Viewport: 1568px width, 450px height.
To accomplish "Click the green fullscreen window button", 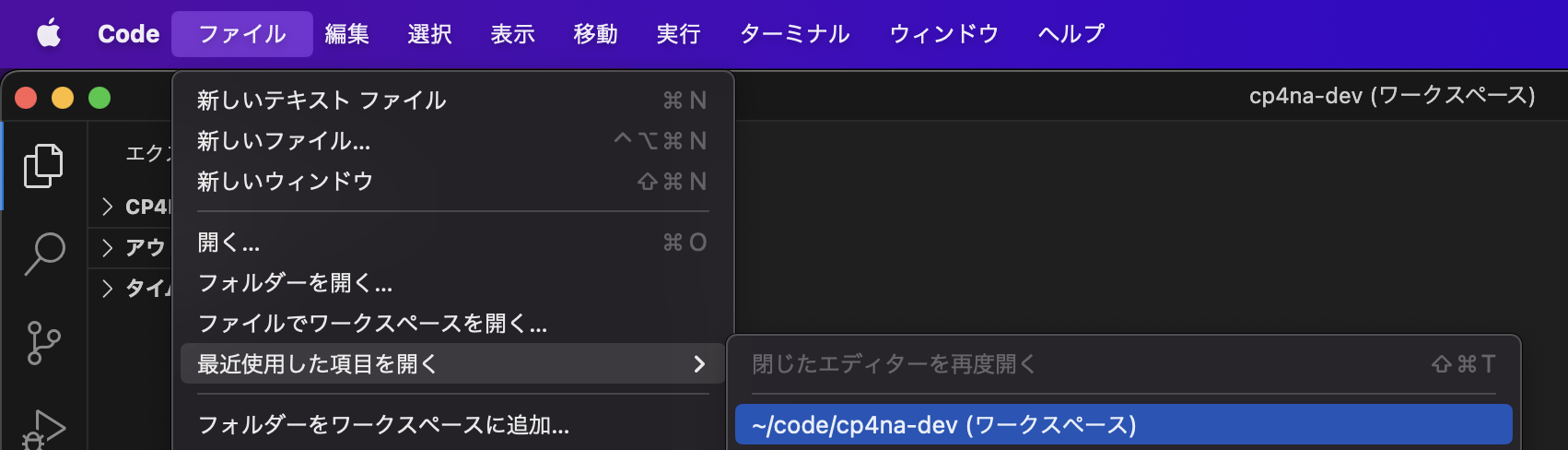I will coord(99,98).
